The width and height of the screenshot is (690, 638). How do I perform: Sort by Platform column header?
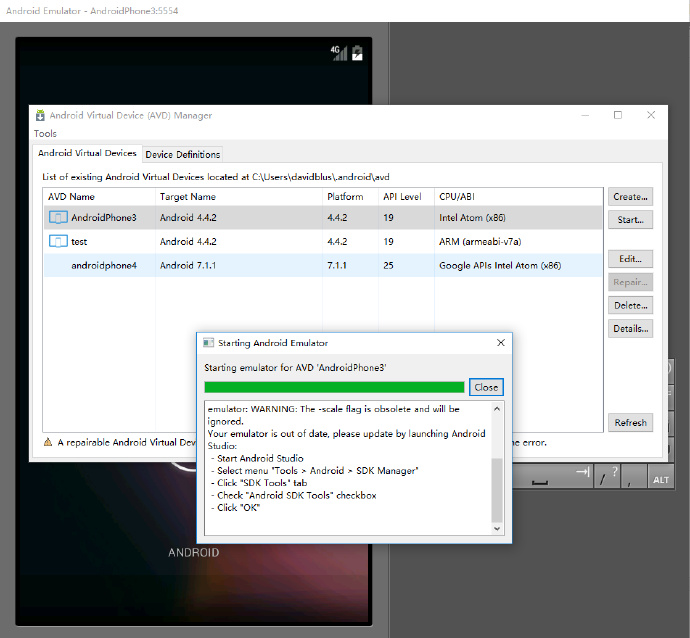(x=350, y=197)
